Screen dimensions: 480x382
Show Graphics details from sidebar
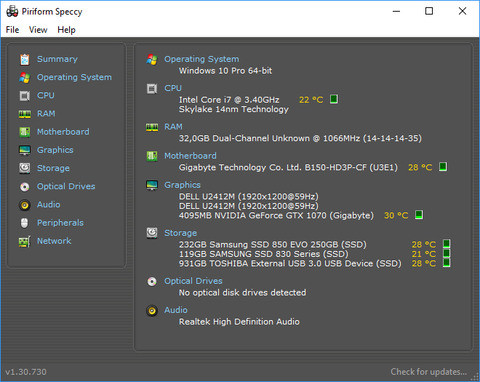(x=55, y=150)
